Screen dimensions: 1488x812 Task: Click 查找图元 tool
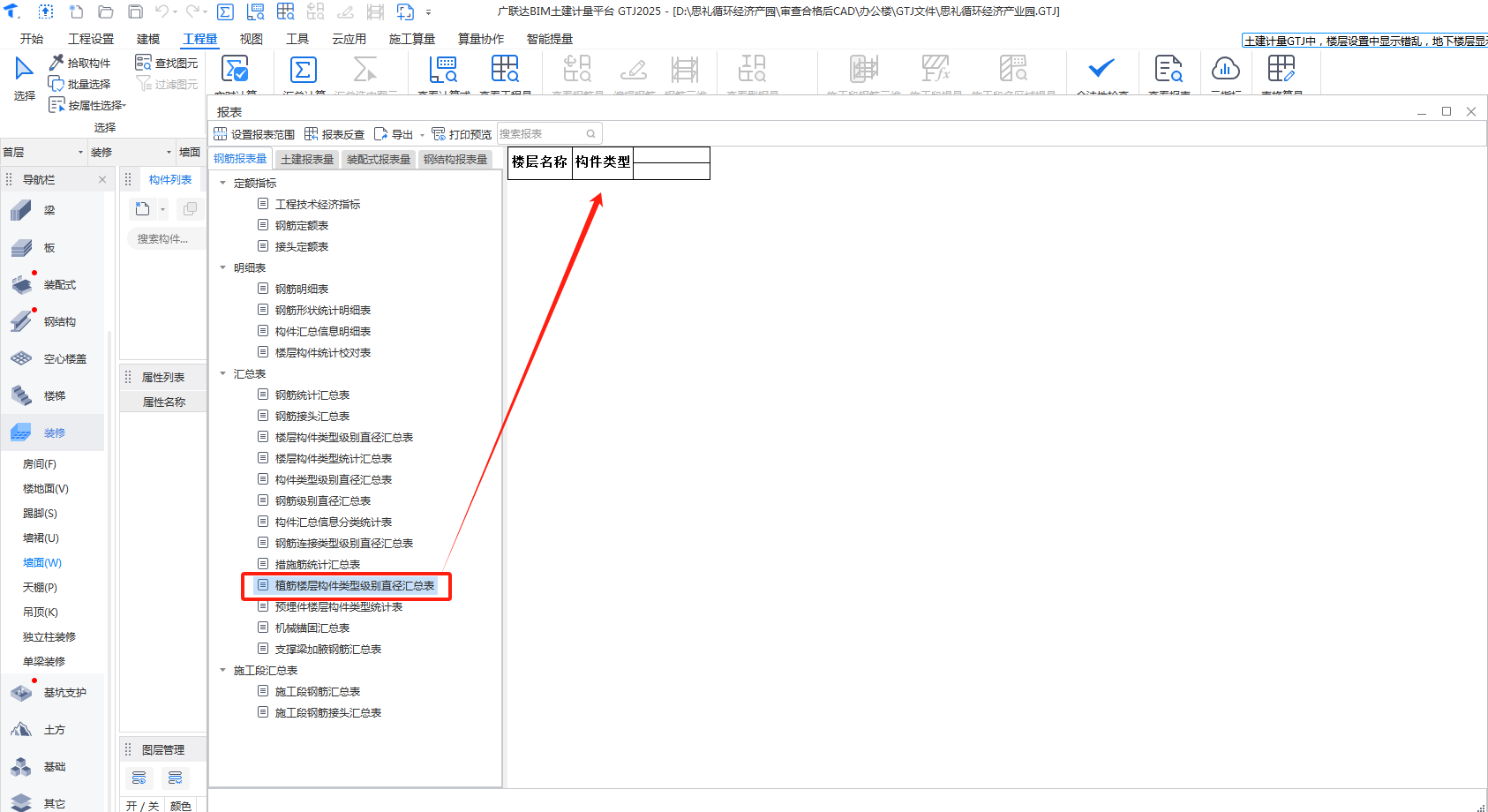[x=166, y=63]
